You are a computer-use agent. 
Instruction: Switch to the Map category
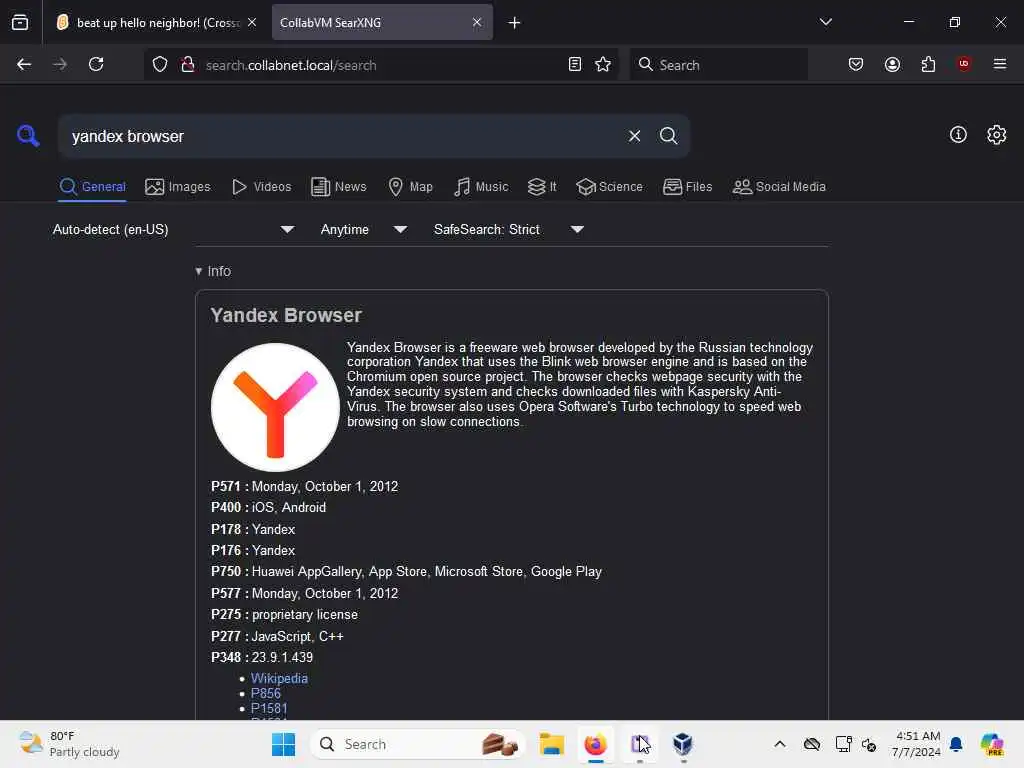click(x=410, y=187)
